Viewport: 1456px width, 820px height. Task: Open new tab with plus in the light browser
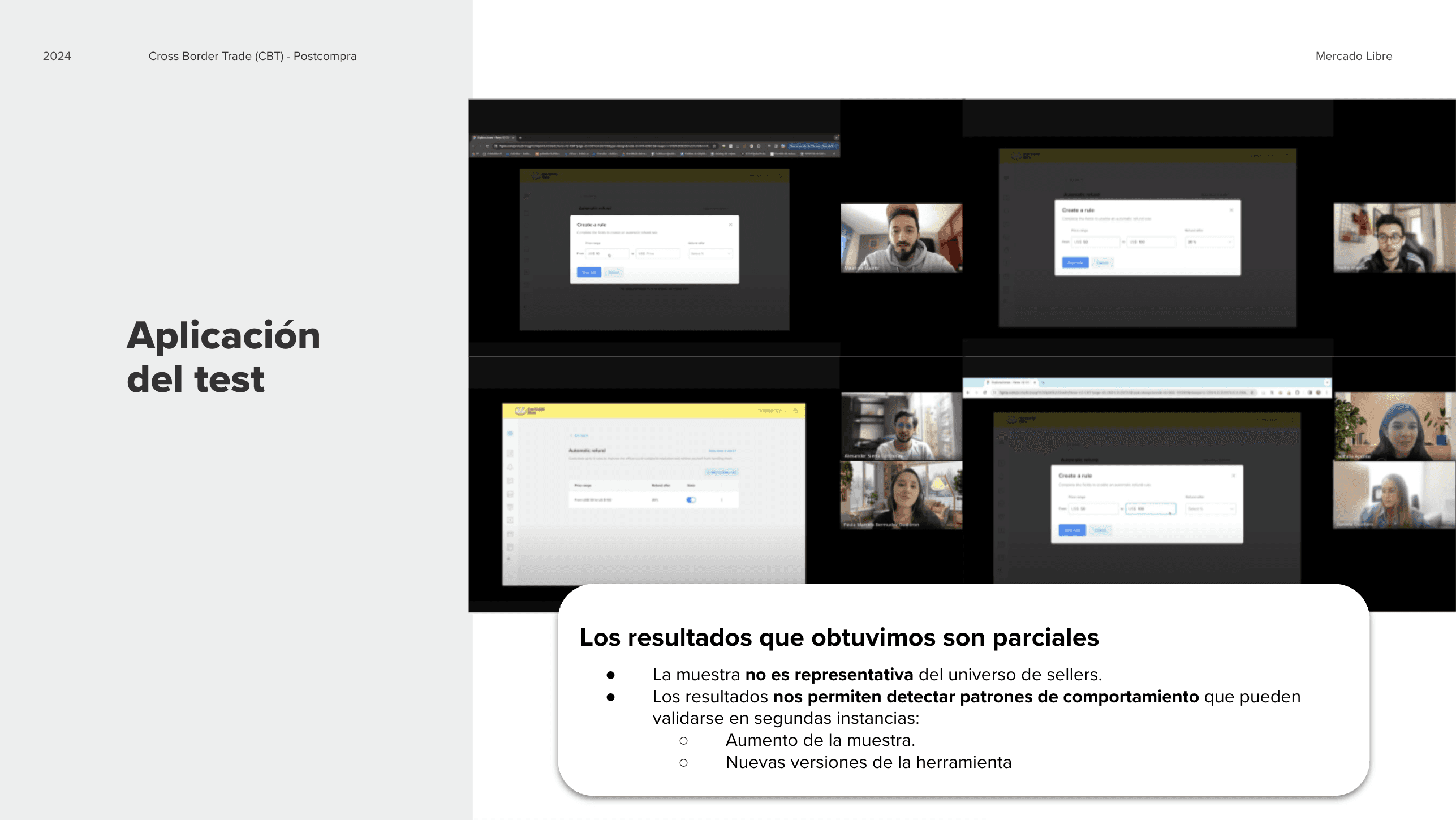1043,383
